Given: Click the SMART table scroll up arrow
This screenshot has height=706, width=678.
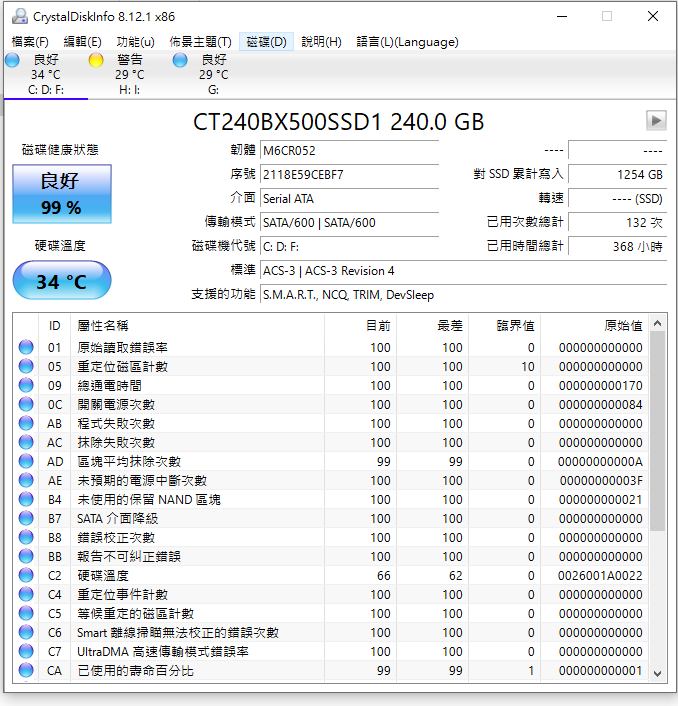Looking at the screenshot, I should 657,323.
